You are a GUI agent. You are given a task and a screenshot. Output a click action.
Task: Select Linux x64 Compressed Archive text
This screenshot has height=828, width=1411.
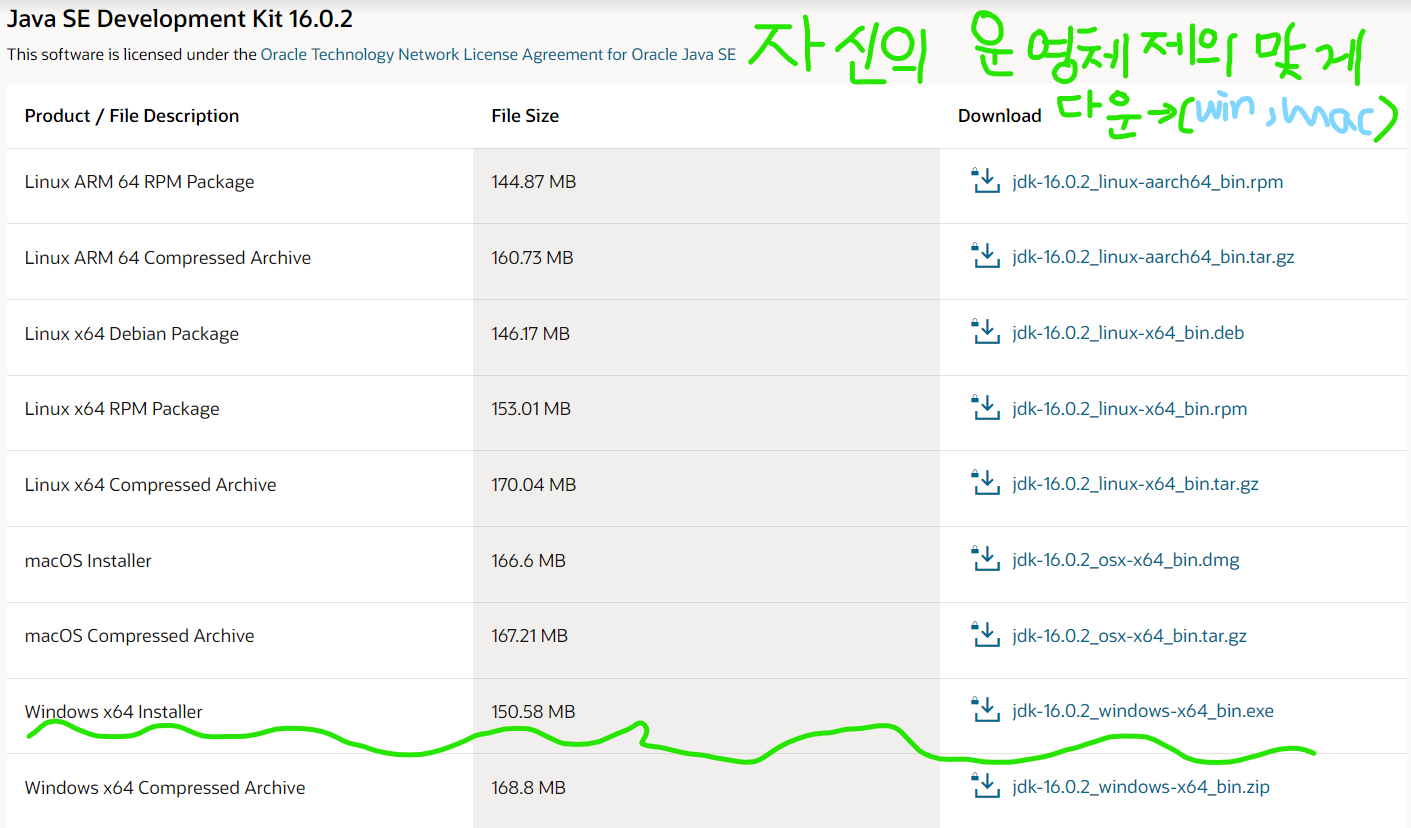pyautogui.click(x=151, y=485)
